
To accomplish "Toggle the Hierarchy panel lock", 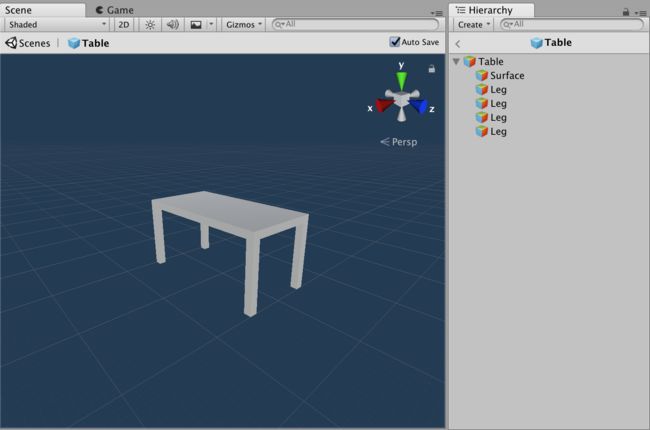I will 626,12.
